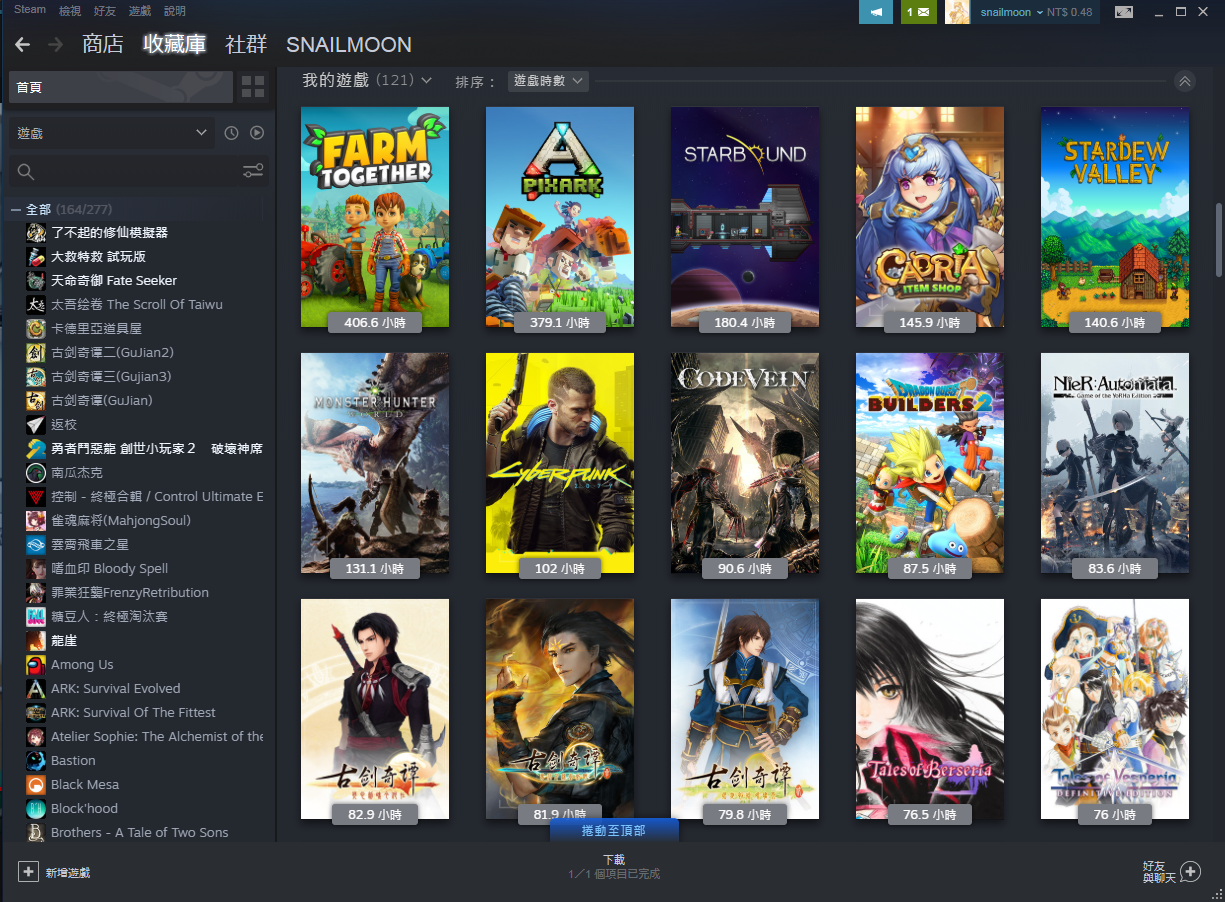Click the plus icon for 新增遊戲
The height and width of the screenshot is (902, 1225).
[x=29, y=872]
